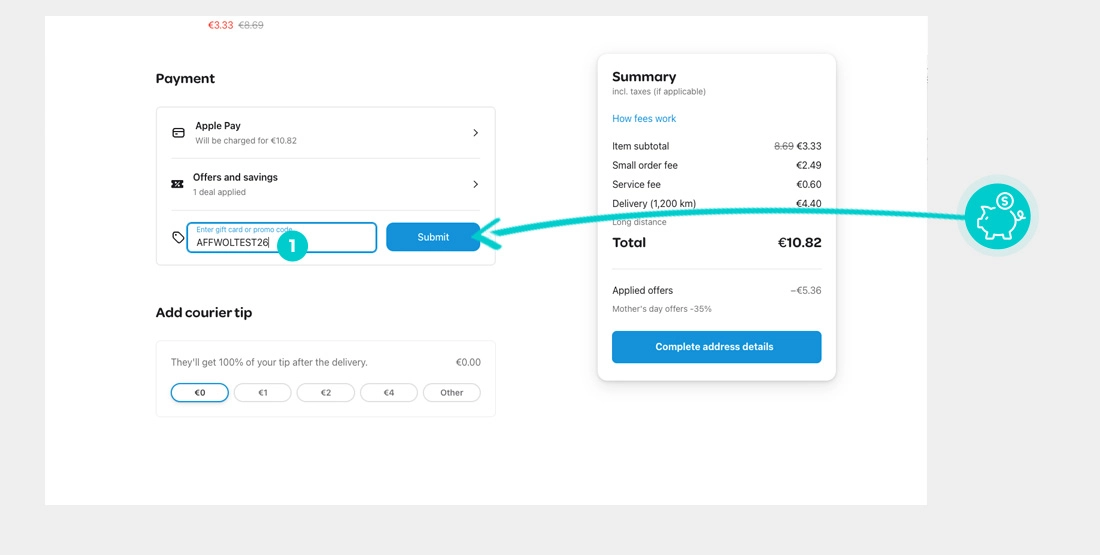1100x555 pixels.
Task: Expand Offers and savings chevron
Action: (475, 184)
